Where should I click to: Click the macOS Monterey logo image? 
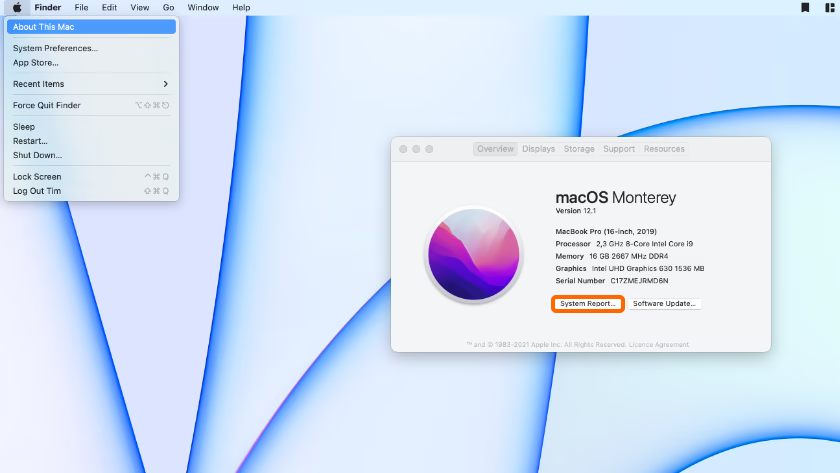point(474,254)
